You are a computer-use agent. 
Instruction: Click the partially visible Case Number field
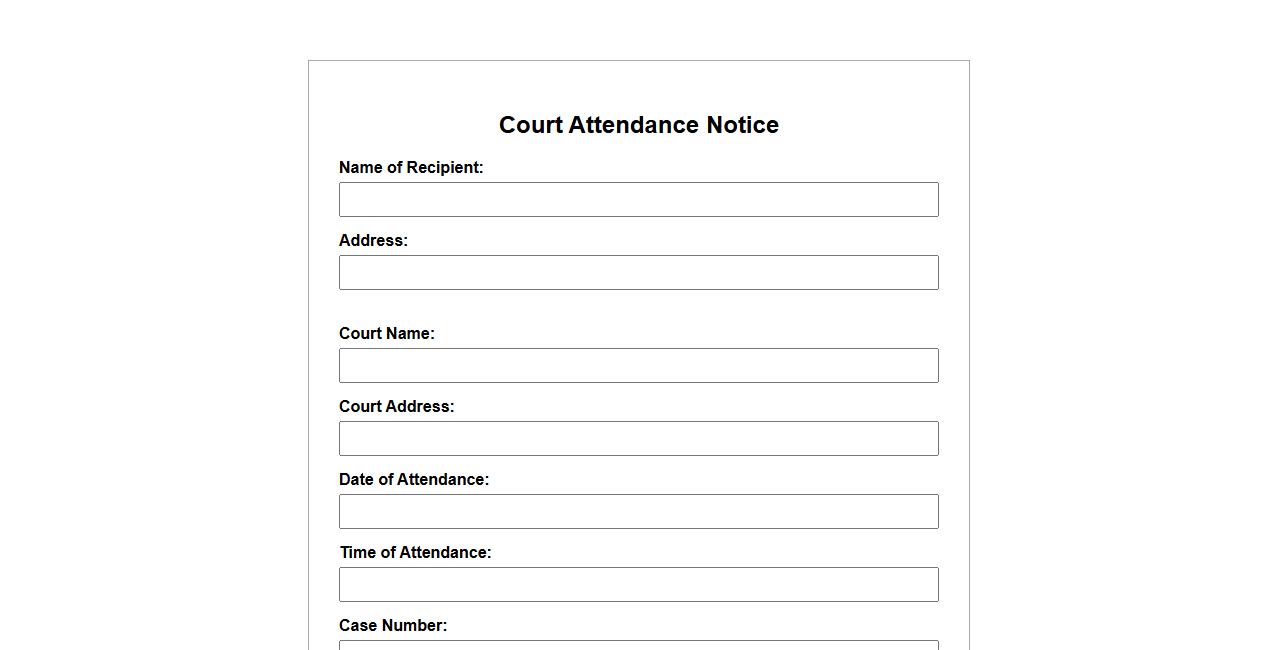[x=638, y=645]
